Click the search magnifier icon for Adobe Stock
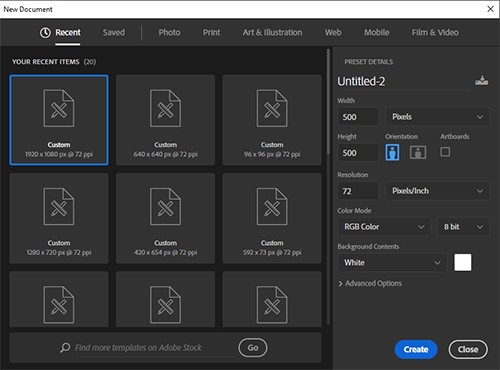 pos(65,348)
